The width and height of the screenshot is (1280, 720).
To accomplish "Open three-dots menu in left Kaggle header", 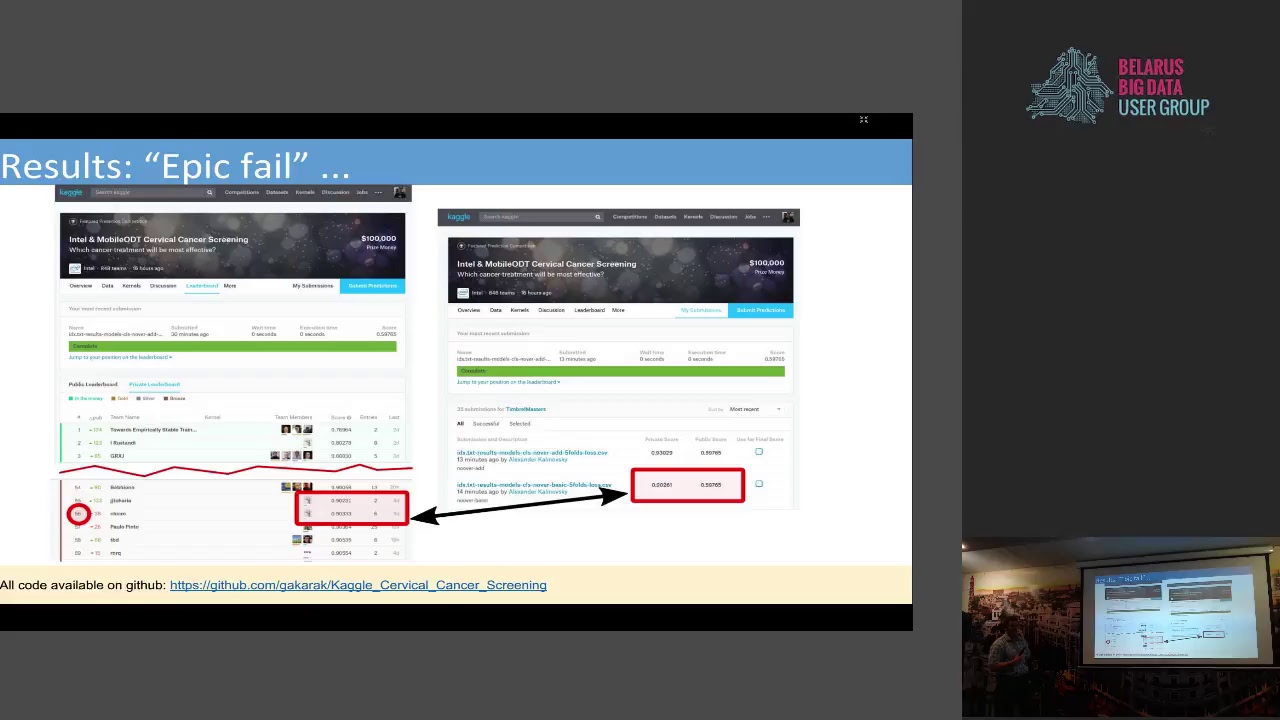I will pos(378,192).
